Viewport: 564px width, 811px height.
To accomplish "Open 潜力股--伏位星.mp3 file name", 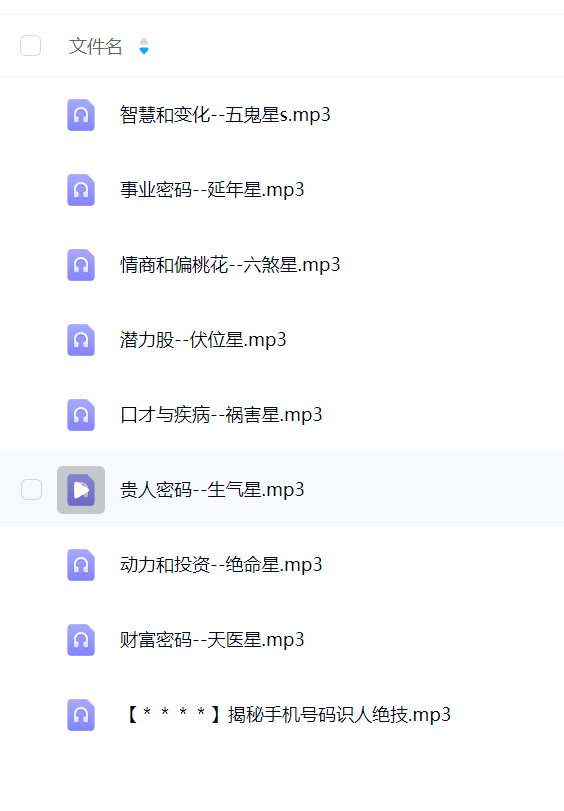I will (x=203, y=340).
